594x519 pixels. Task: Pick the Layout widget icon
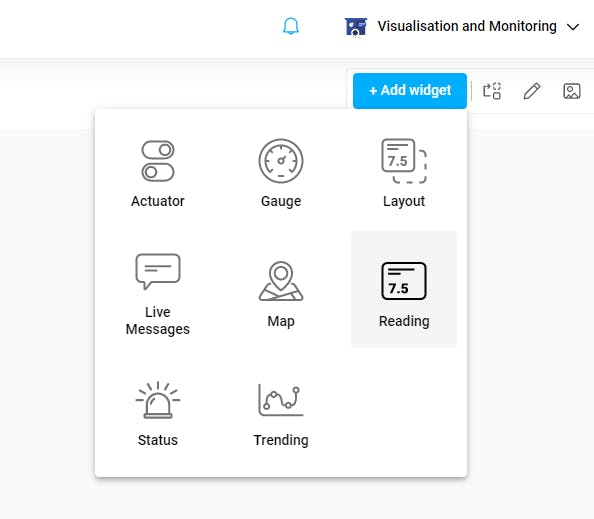pyautogui.click(x=404, y=161)
